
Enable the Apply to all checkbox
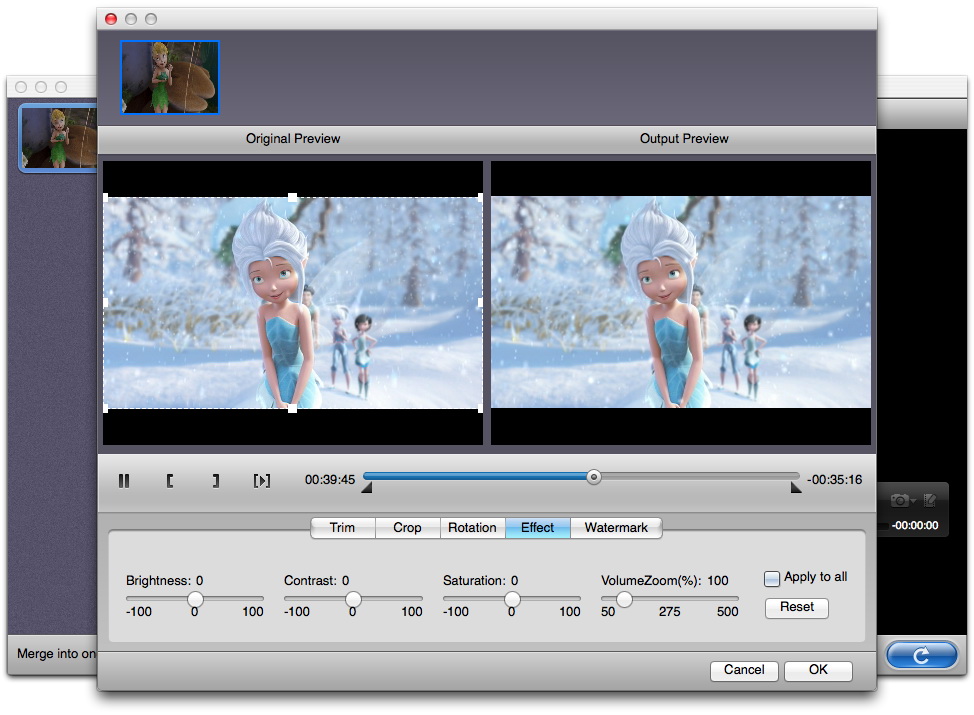(x=771, y=578)
